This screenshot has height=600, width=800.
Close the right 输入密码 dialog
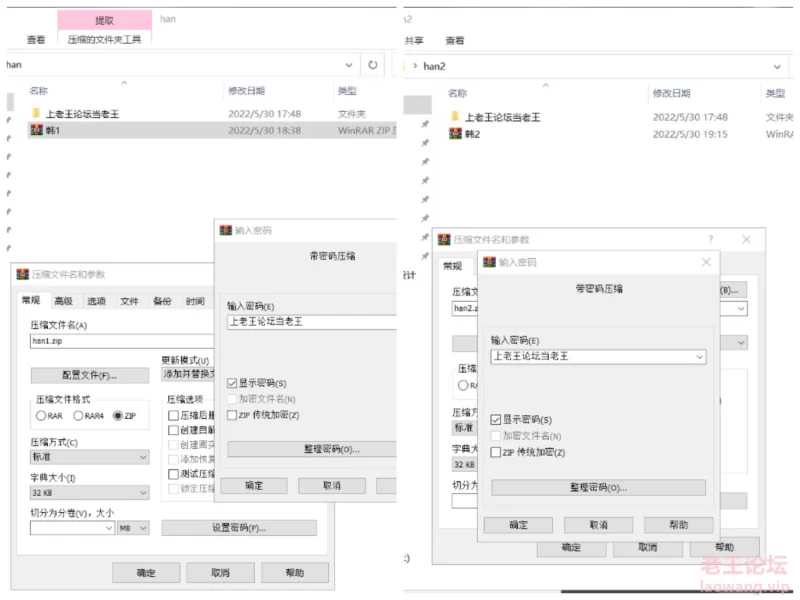pyautogui.click(x=706, y=262)
